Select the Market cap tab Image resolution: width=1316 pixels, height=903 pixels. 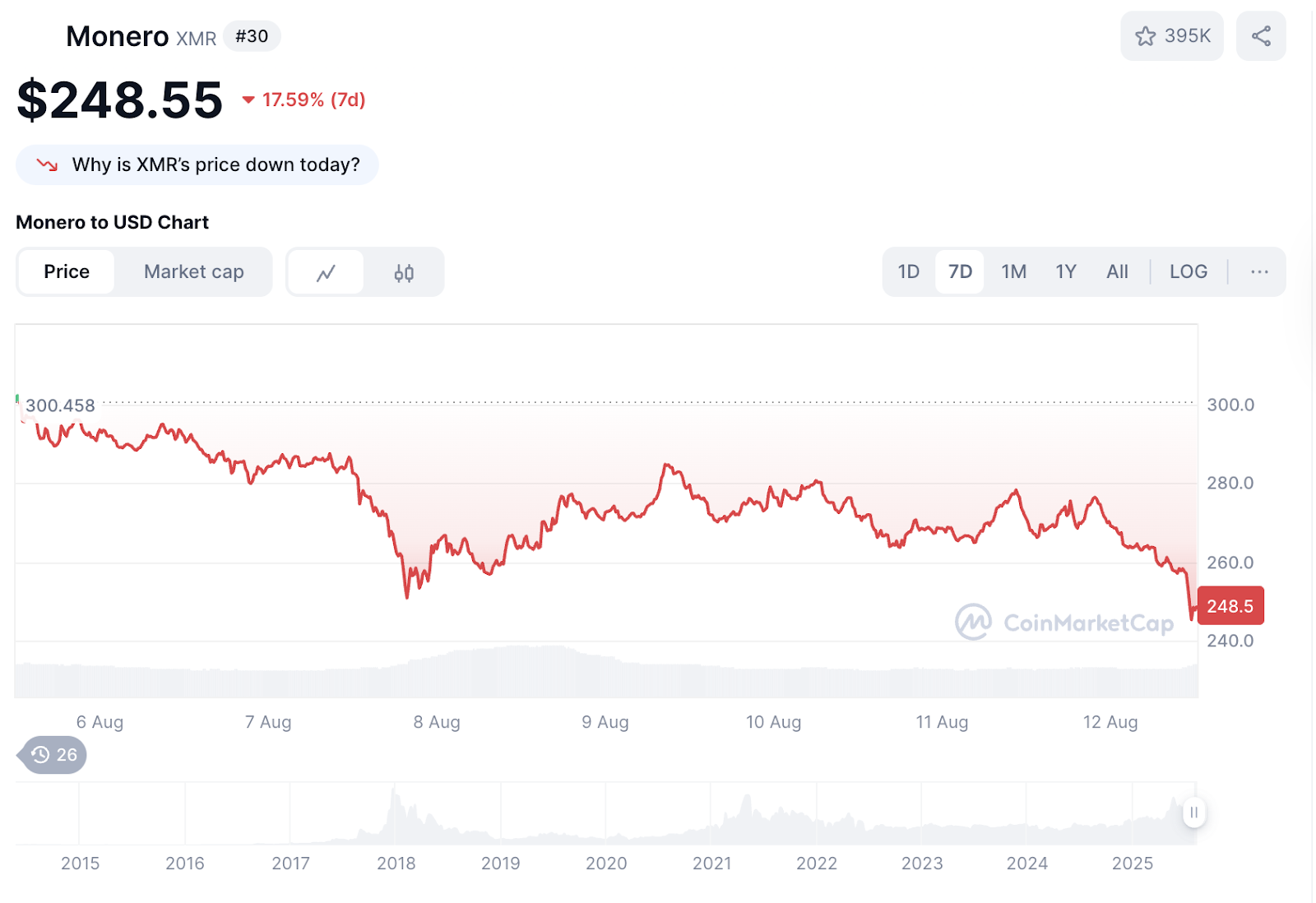(193, 271)
